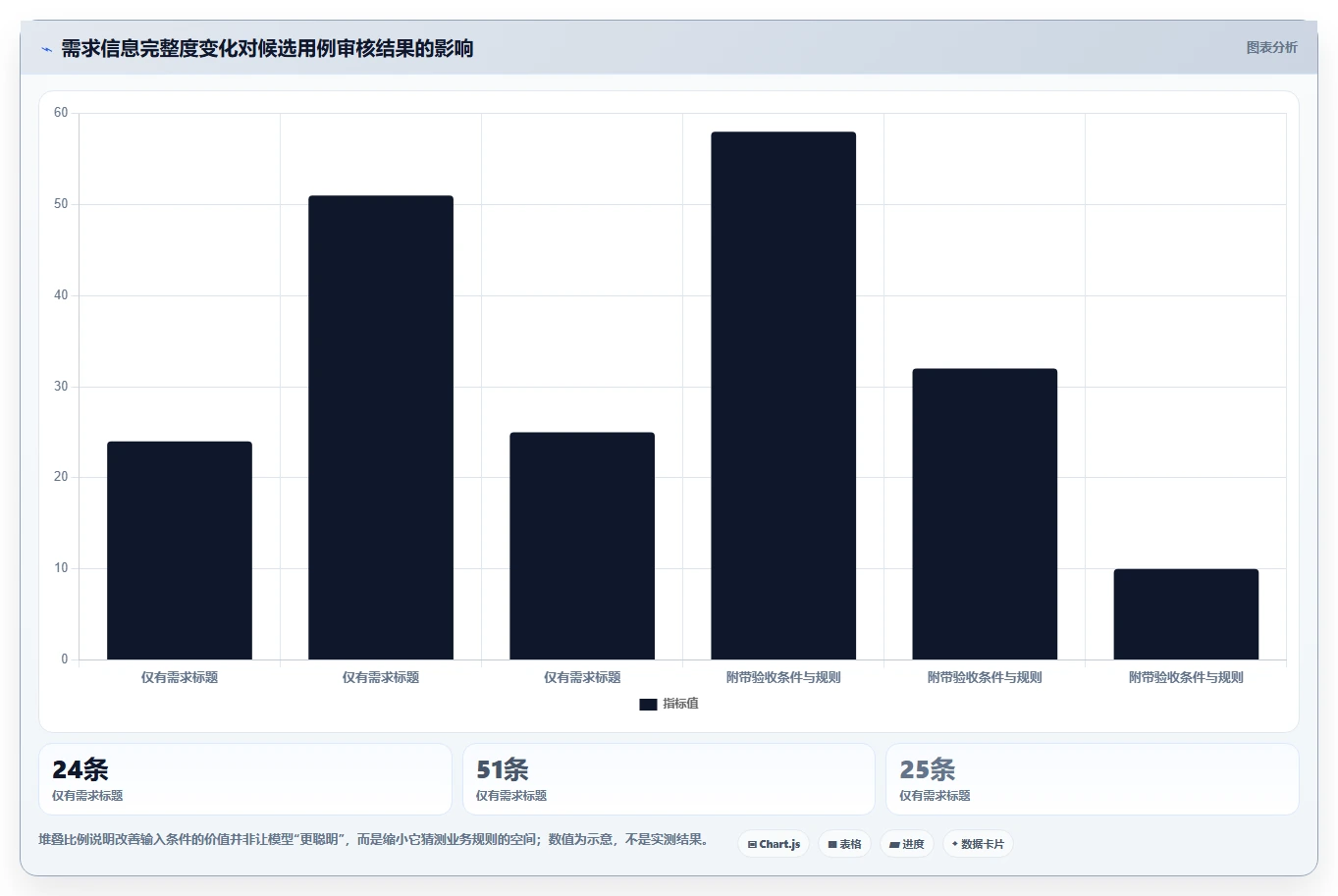Open the 图表分析 link in the header
Screen dimensions: 1338x896
click(x=1271, y=47)
